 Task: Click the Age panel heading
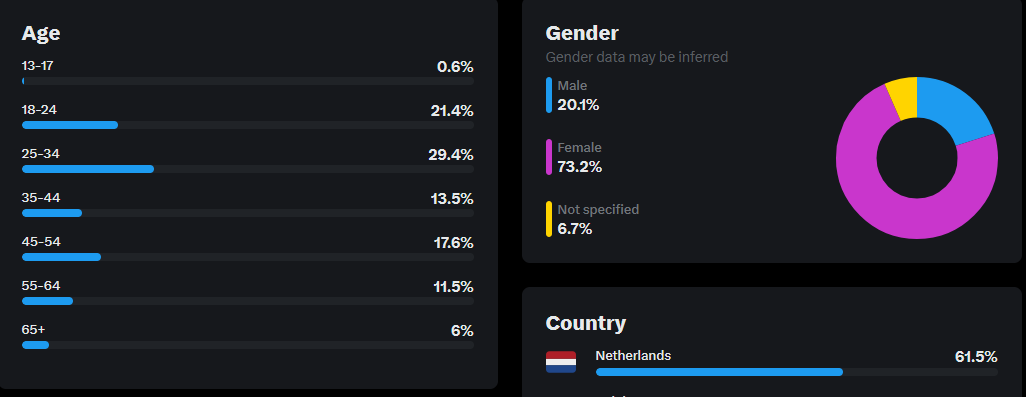[x=41, y=33]
